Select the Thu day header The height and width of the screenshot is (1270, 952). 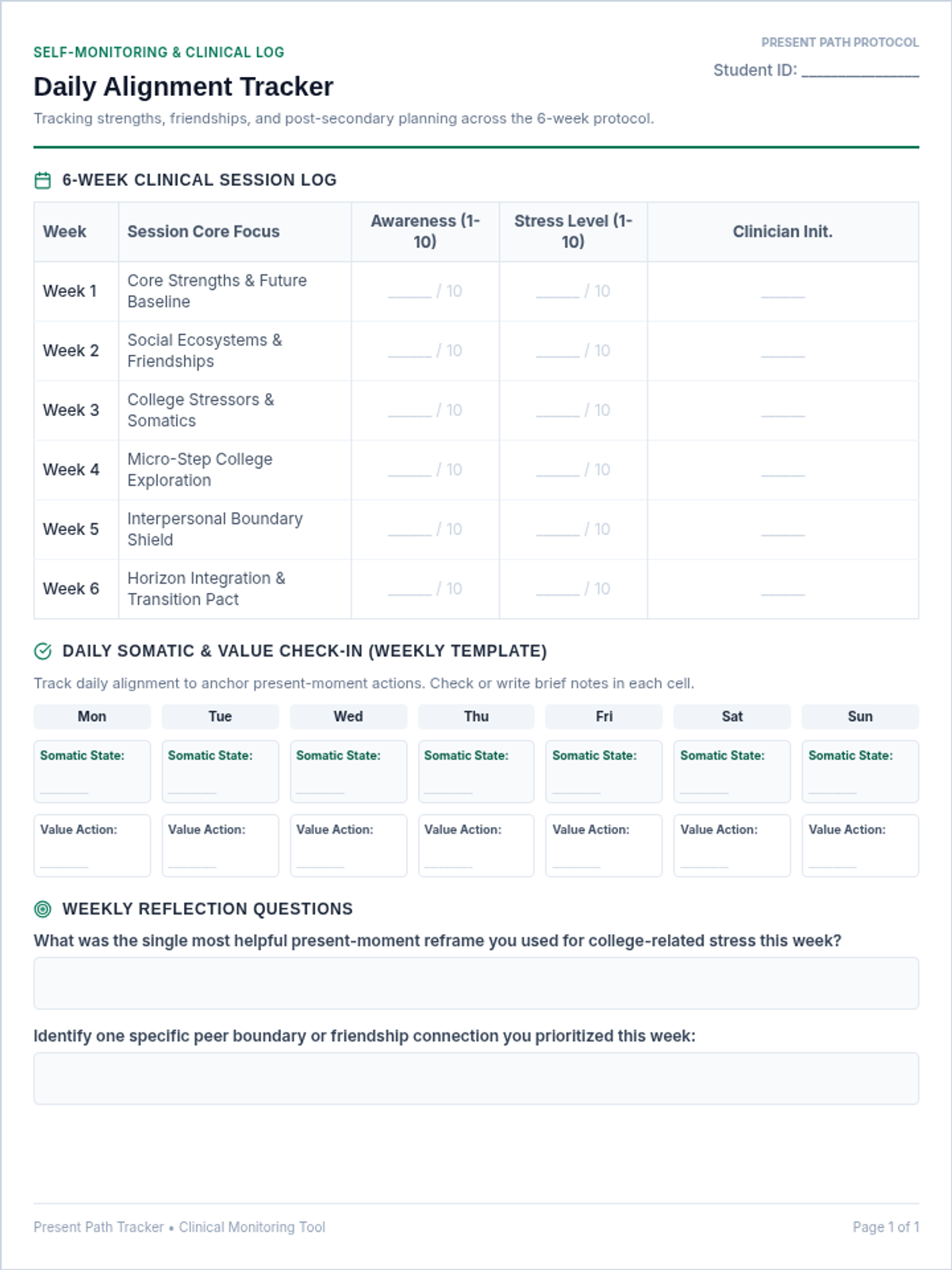tap(476, 717)
